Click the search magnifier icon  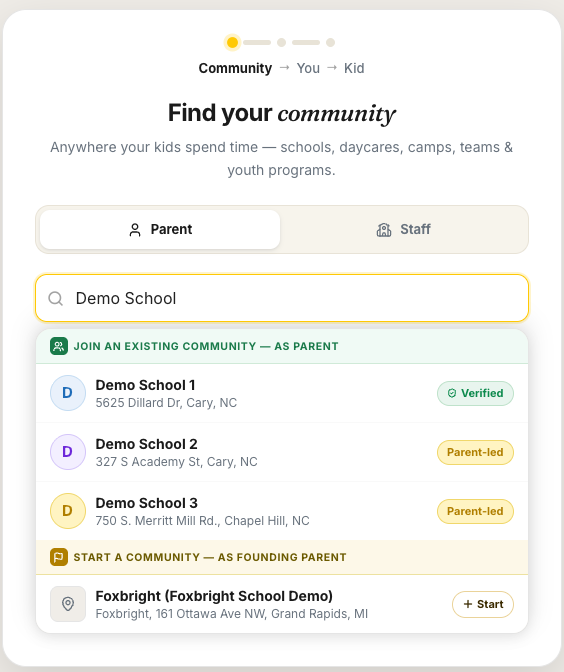tap(56, 298)
